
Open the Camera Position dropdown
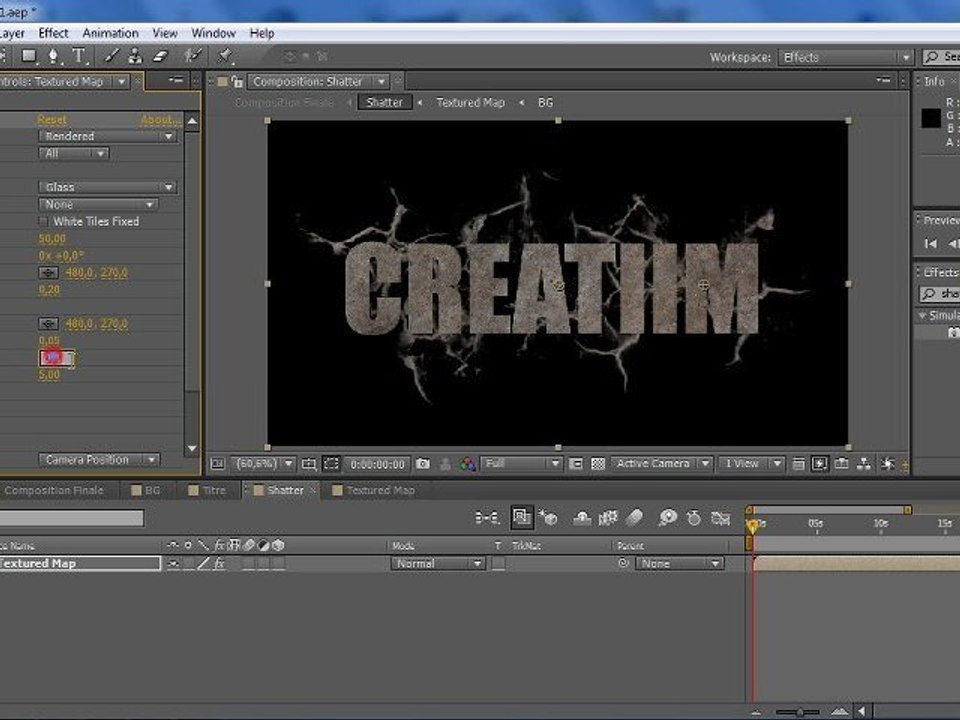pyautogui.click(x=99, y=459)
